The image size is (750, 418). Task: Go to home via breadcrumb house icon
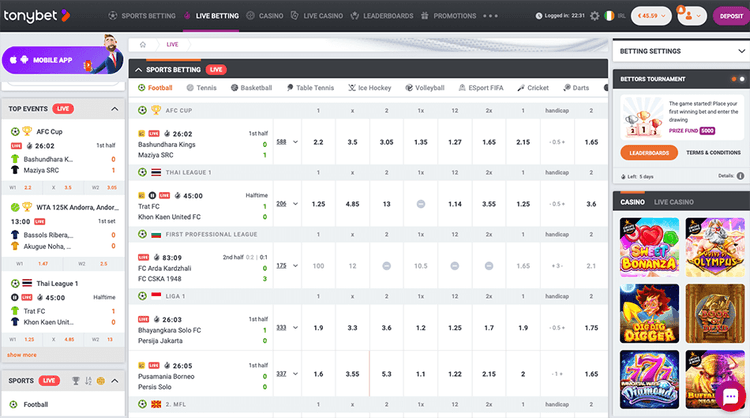tap(143, 44)
